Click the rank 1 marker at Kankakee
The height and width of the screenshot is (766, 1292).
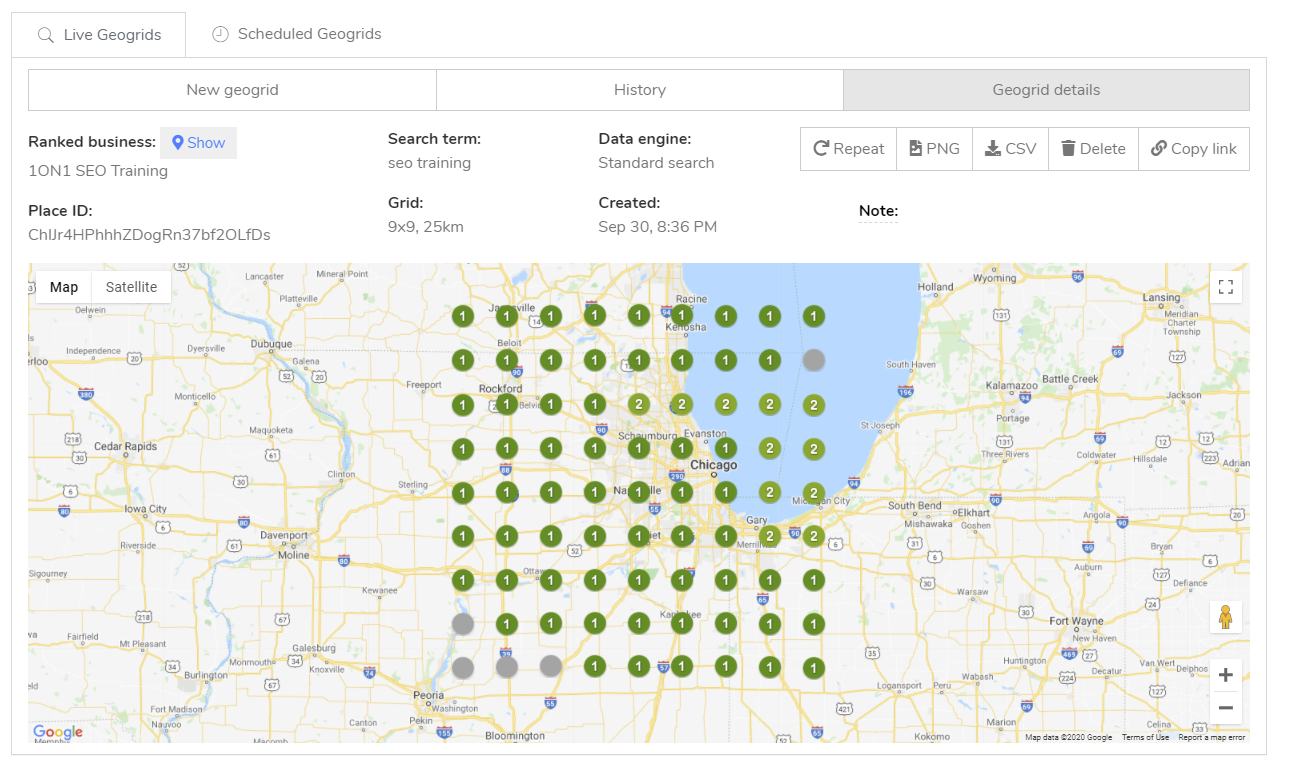(x=681, y=624)
